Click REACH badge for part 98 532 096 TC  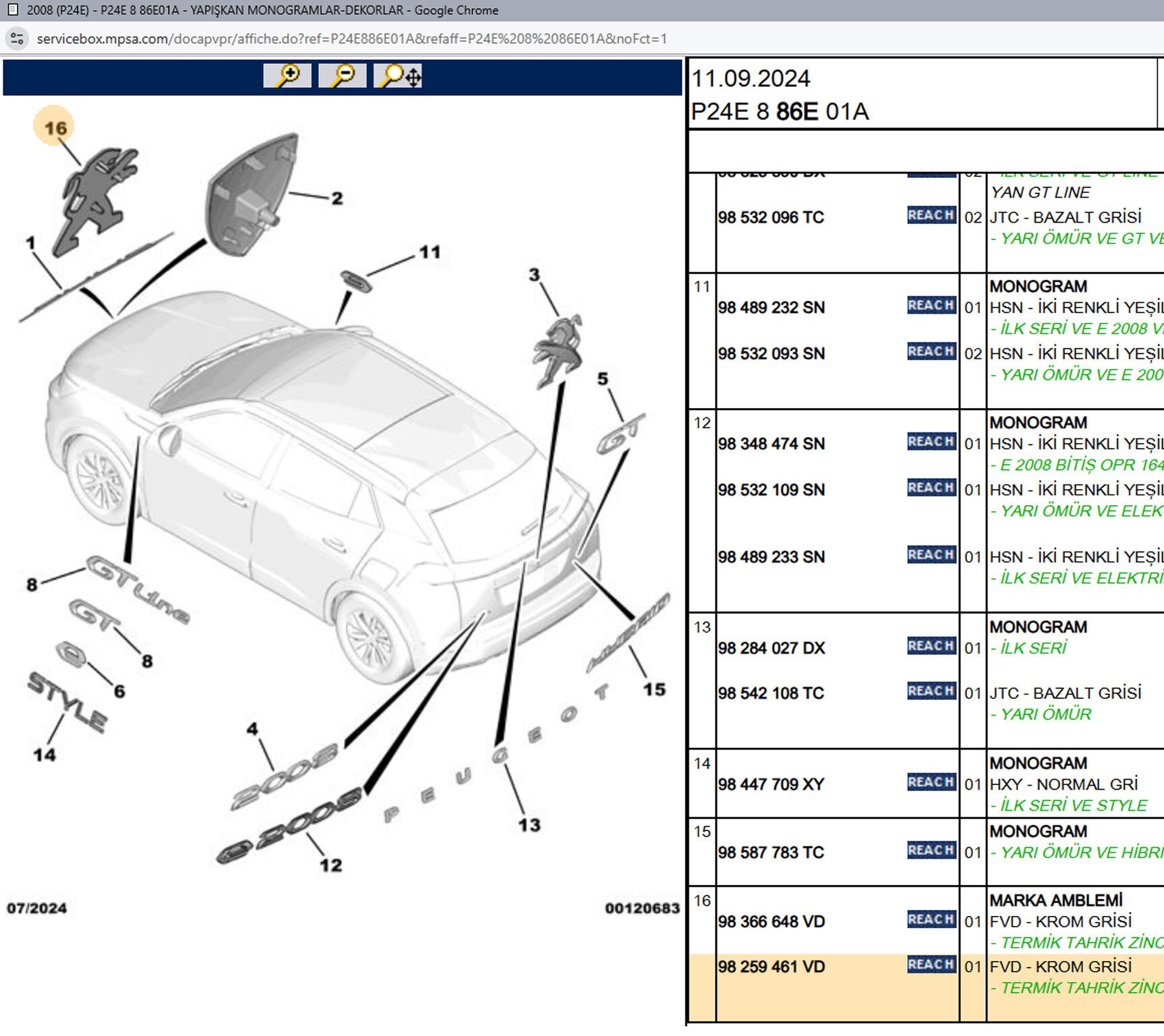[931, 216]
